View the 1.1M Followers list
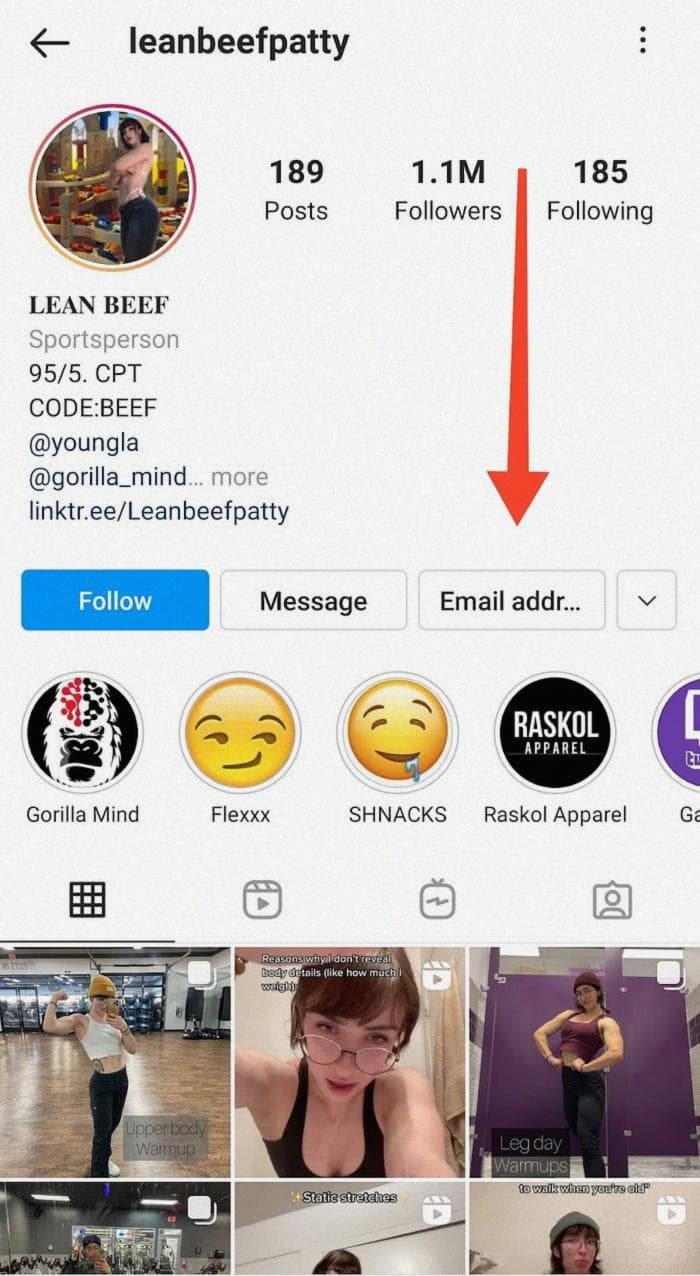Viewport: 700px width, 1276px height. click(x=448, y=190)
